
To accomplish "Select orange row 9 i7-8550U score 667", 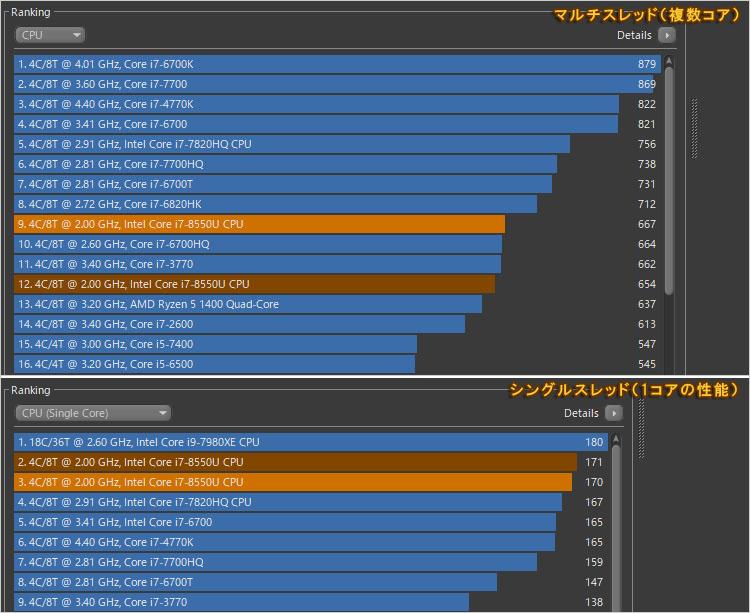I will pyautogui.click(x=337, y=224).
